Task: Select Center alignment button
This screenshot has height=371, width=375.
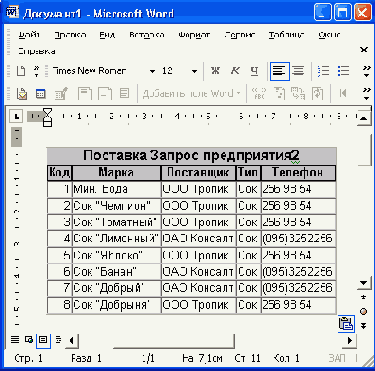Action: (298, 71)
